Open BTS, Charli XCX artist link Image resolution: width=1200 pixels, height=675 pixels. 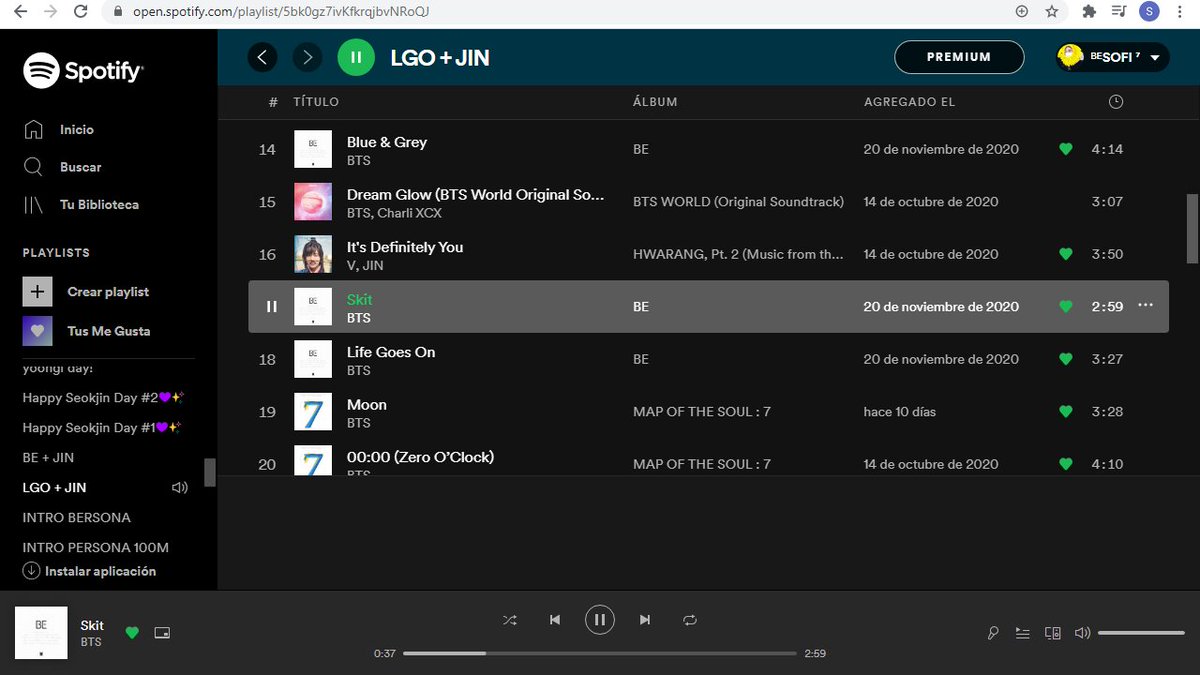(394, 213)
